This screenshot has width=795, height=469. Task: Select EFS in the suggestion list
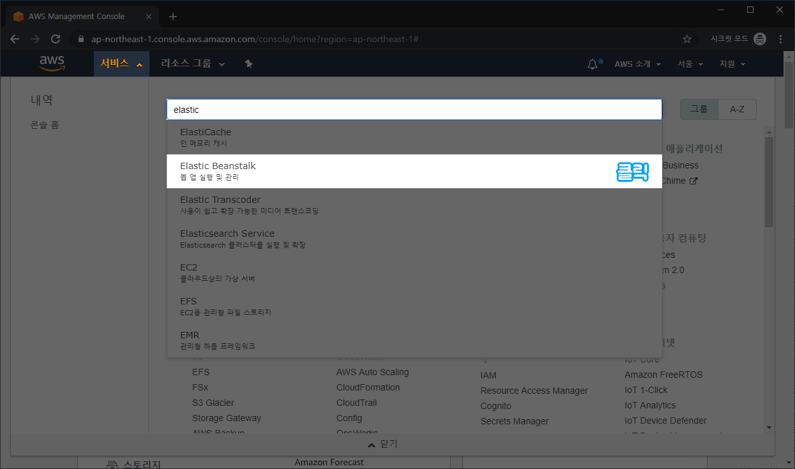point(414,307)
